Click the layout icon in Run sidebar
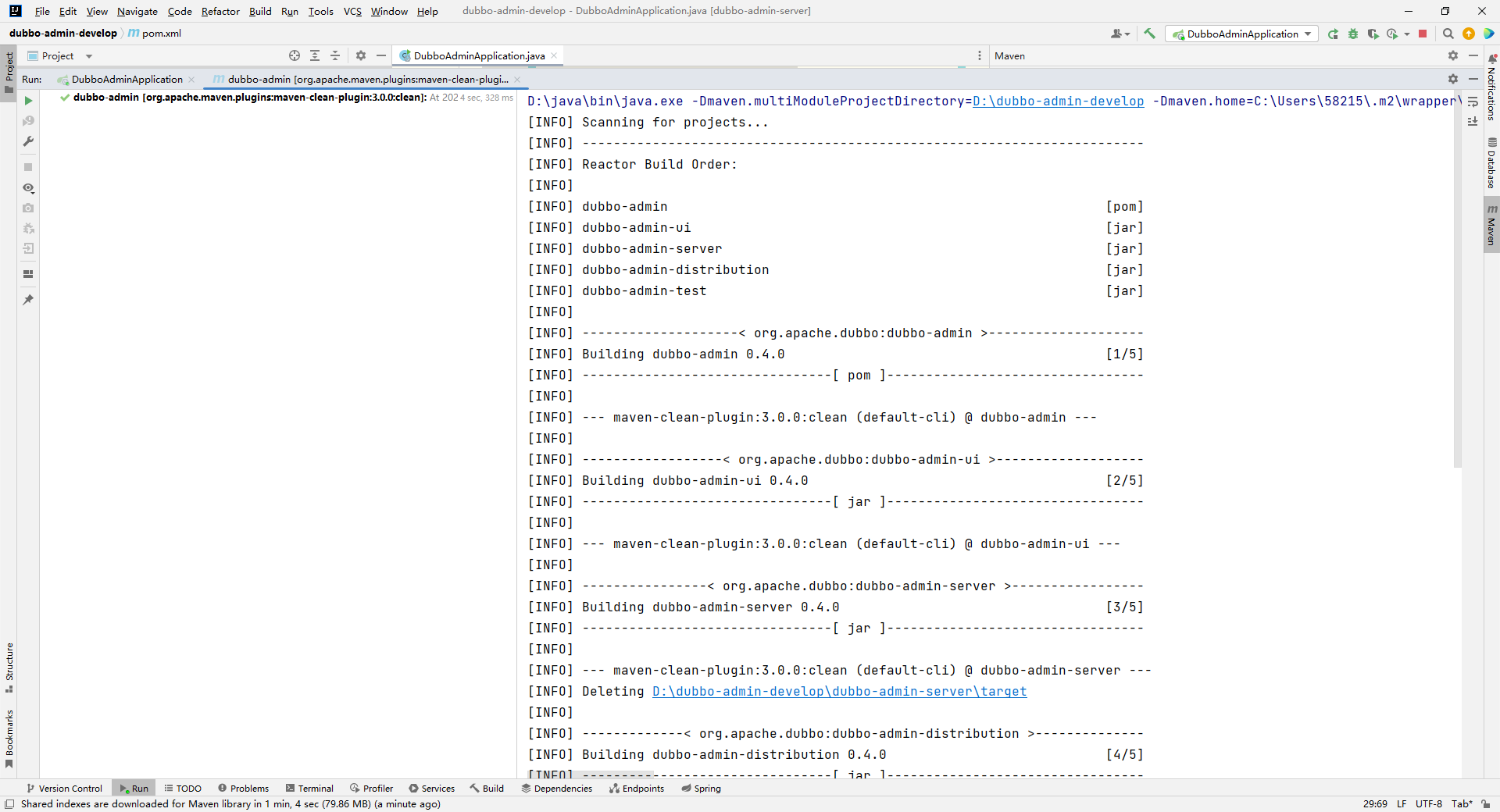This screenshot has width=1500, height=812. pos(28,274)
